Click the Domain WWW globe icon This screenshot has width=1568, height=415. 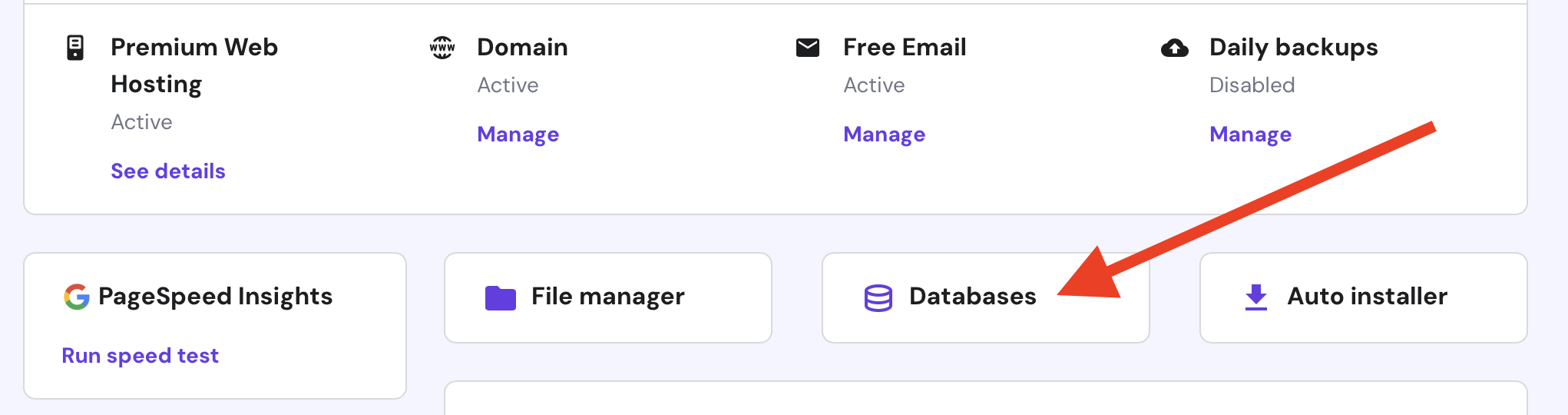click(x=442, y=48)
